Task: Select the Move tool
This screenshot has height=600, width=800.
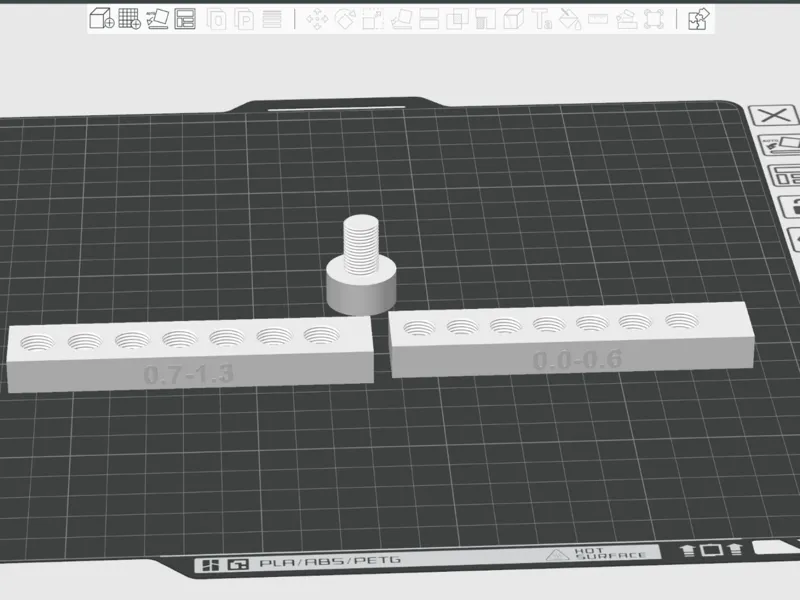Action: (x=317, y=19)
